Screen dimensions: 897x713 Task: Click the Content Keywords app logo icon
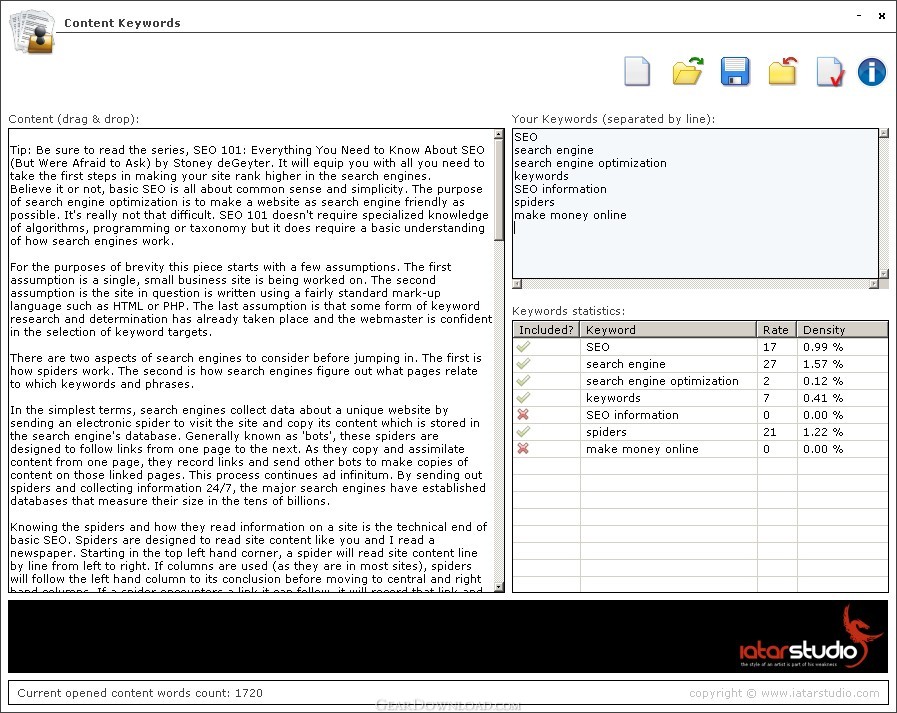(32, 32)
